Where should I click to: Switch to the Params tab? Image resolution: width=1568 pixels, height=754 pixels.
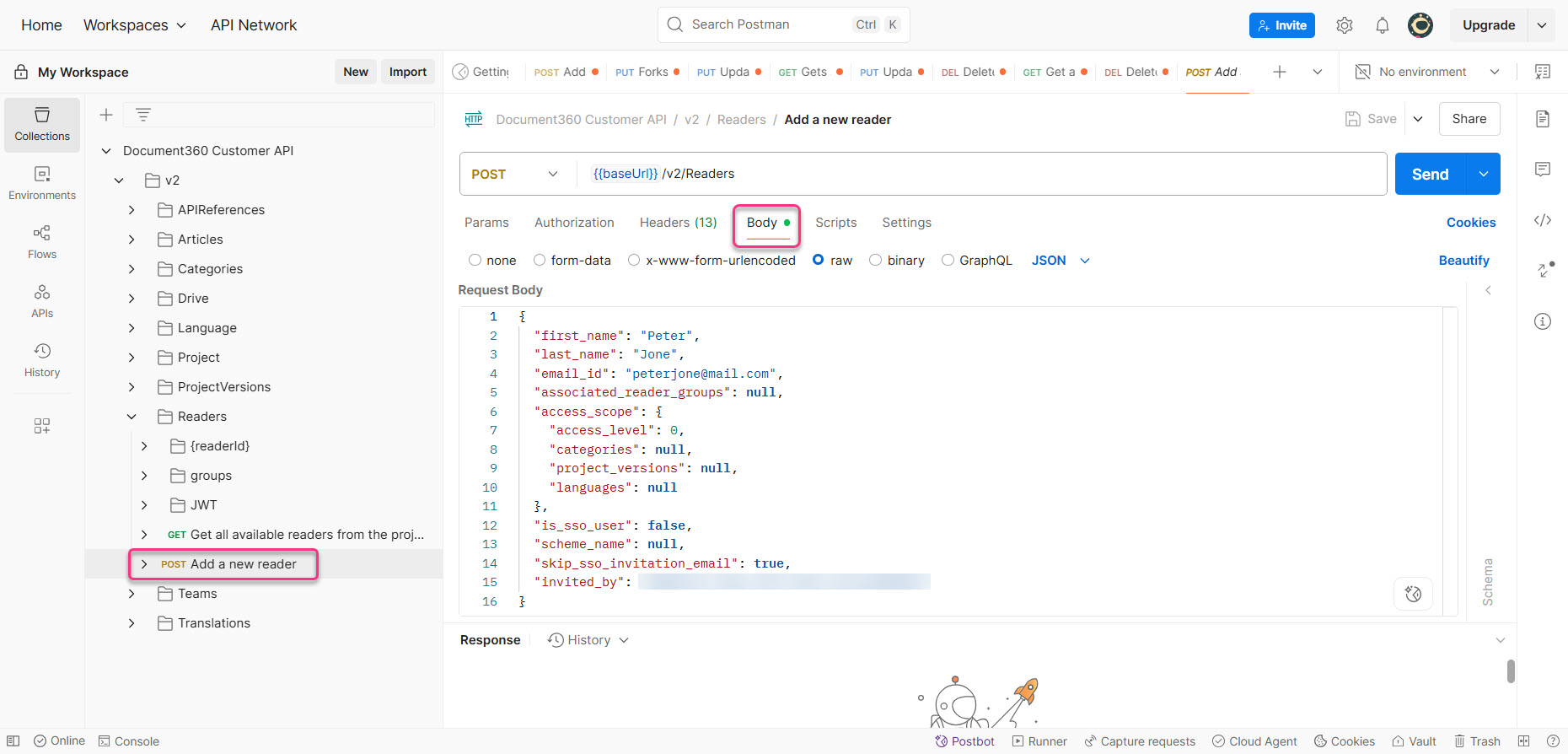[486, 223]
